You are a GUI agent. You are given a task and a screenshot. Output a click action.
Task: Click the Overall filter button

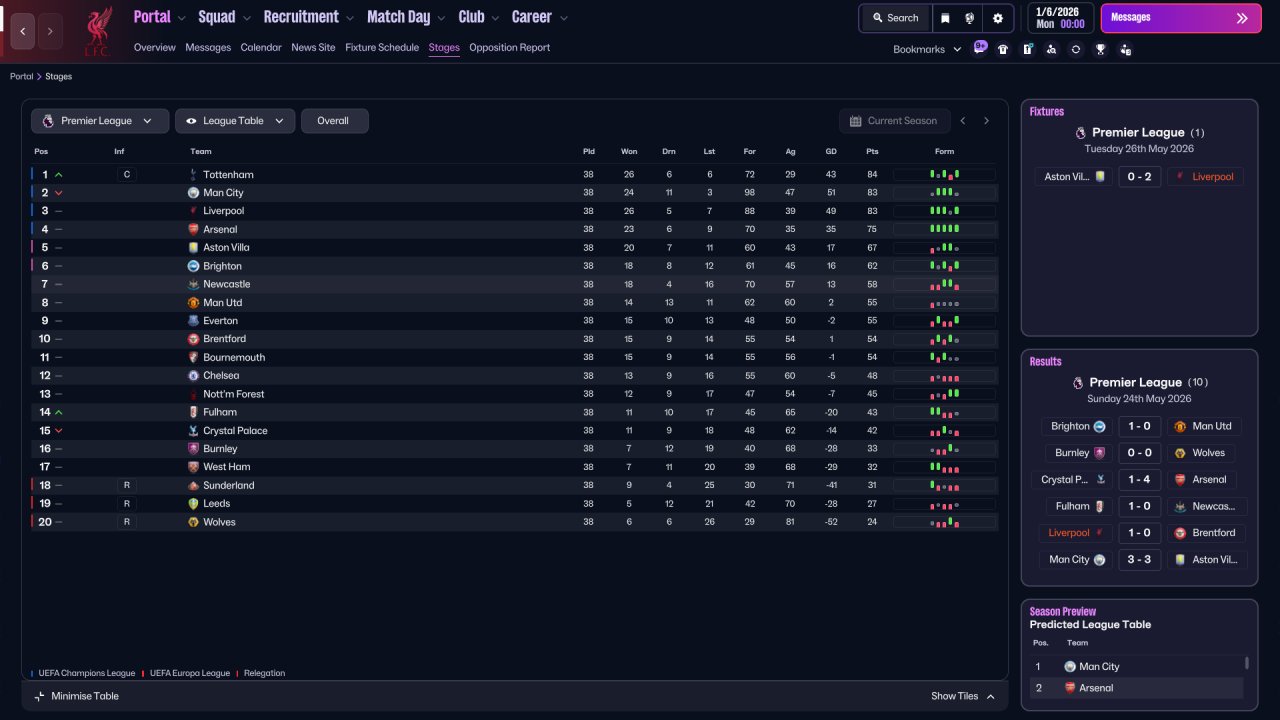334,121
